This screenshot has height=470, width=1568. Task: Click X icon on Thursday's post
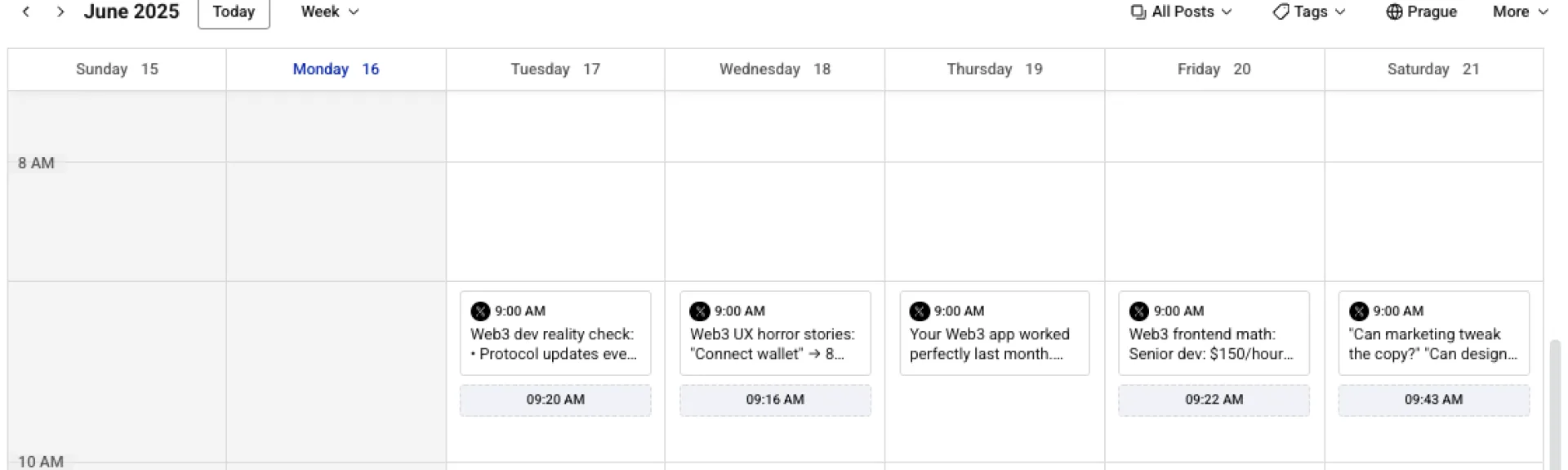pos(920,311)
